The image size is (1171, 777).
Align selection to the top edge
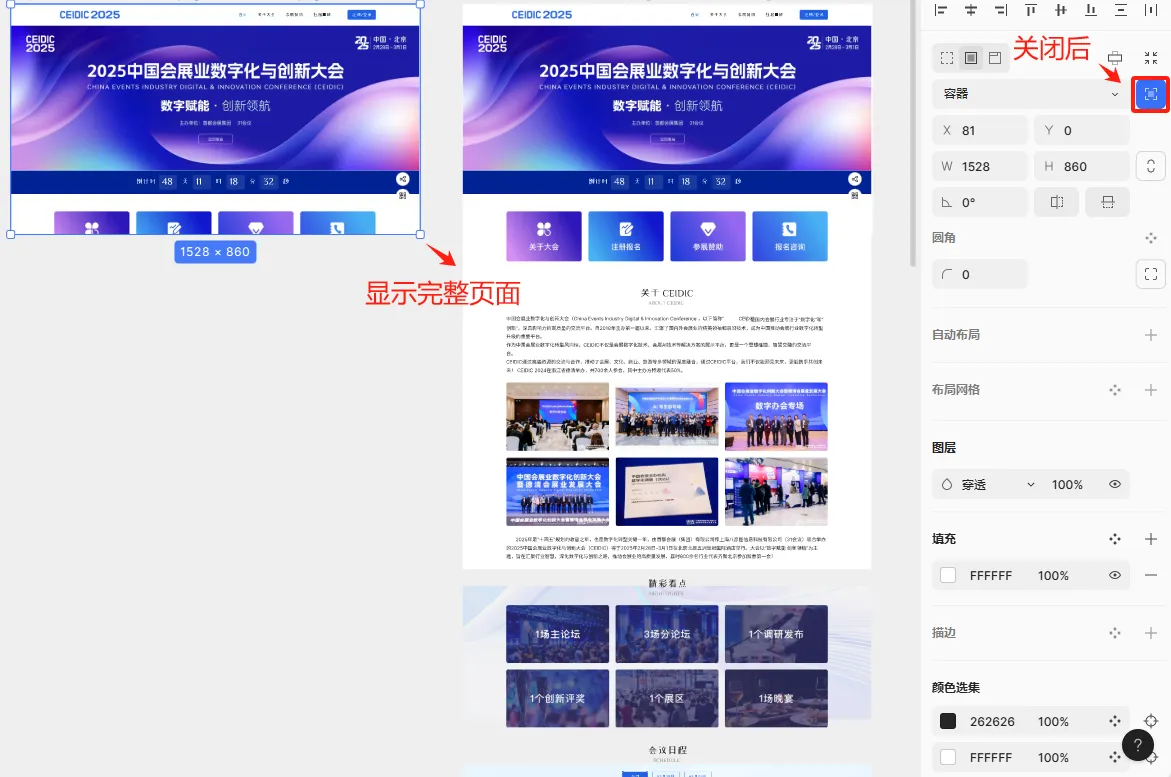[1031, 10]
